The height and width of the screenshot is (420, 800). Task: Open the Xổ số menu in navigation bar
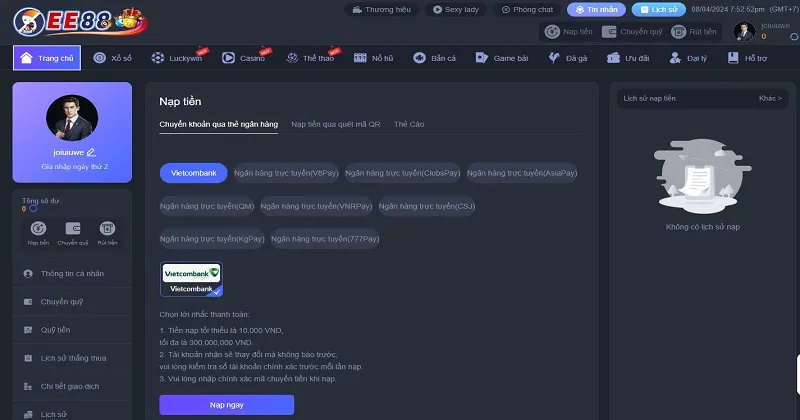(x=113, y=58)
